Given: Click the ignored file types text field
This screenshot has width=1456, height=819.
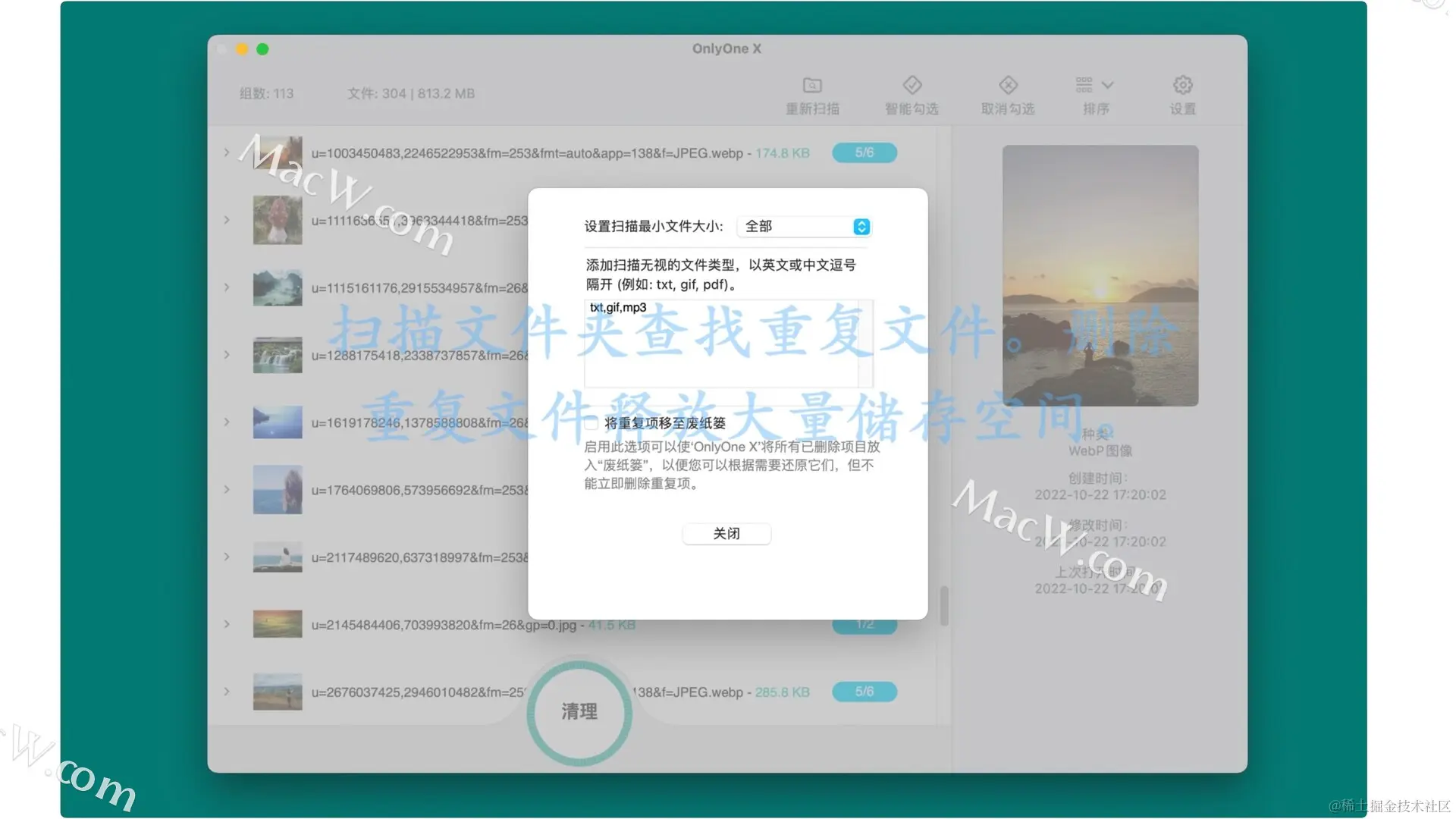Looking at the screenshot, I should 720,343.
